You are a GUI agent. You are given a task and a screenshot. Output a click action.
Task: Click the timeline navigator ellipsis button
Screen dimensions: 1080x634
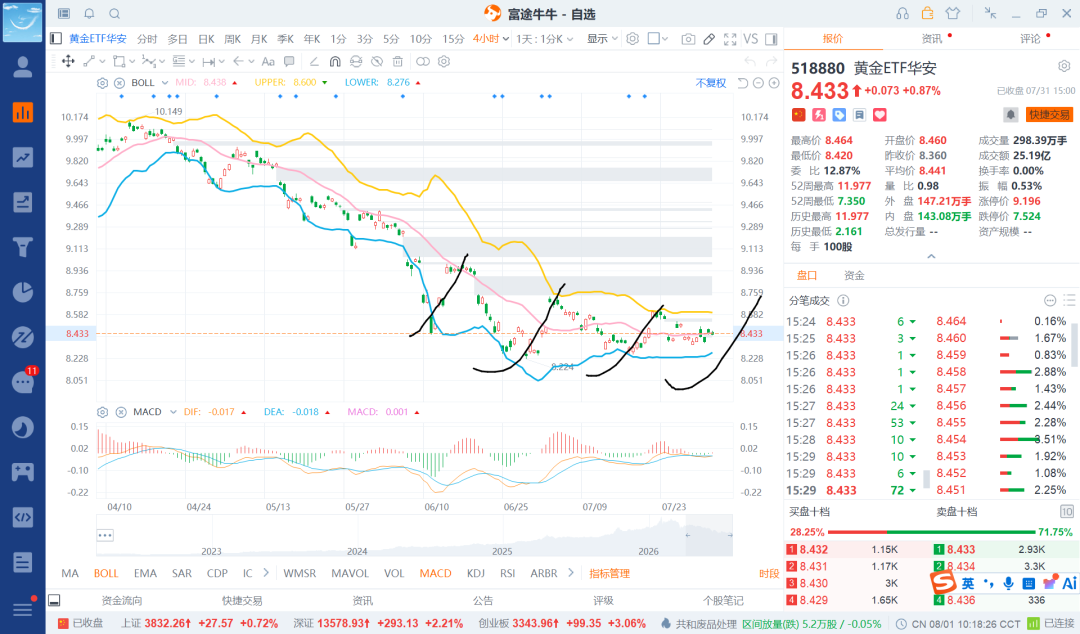pyautogui.click(x=105, y=535)
